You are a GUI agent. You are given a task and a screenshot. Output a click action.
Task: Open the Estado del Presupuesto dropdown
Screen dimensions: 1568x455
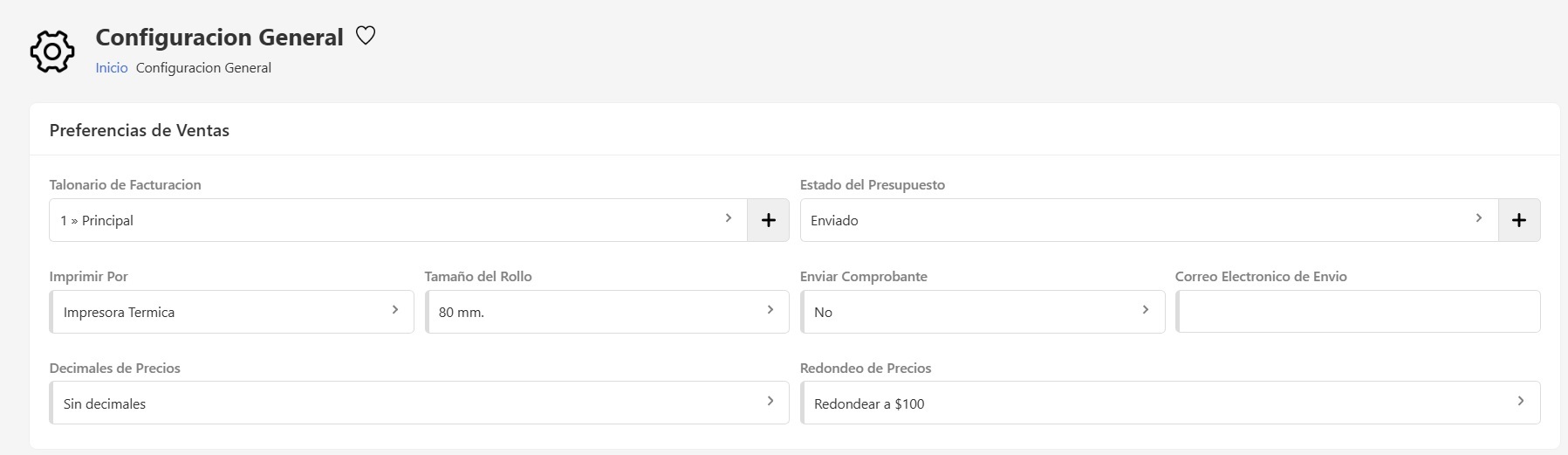click(1148, 220)
